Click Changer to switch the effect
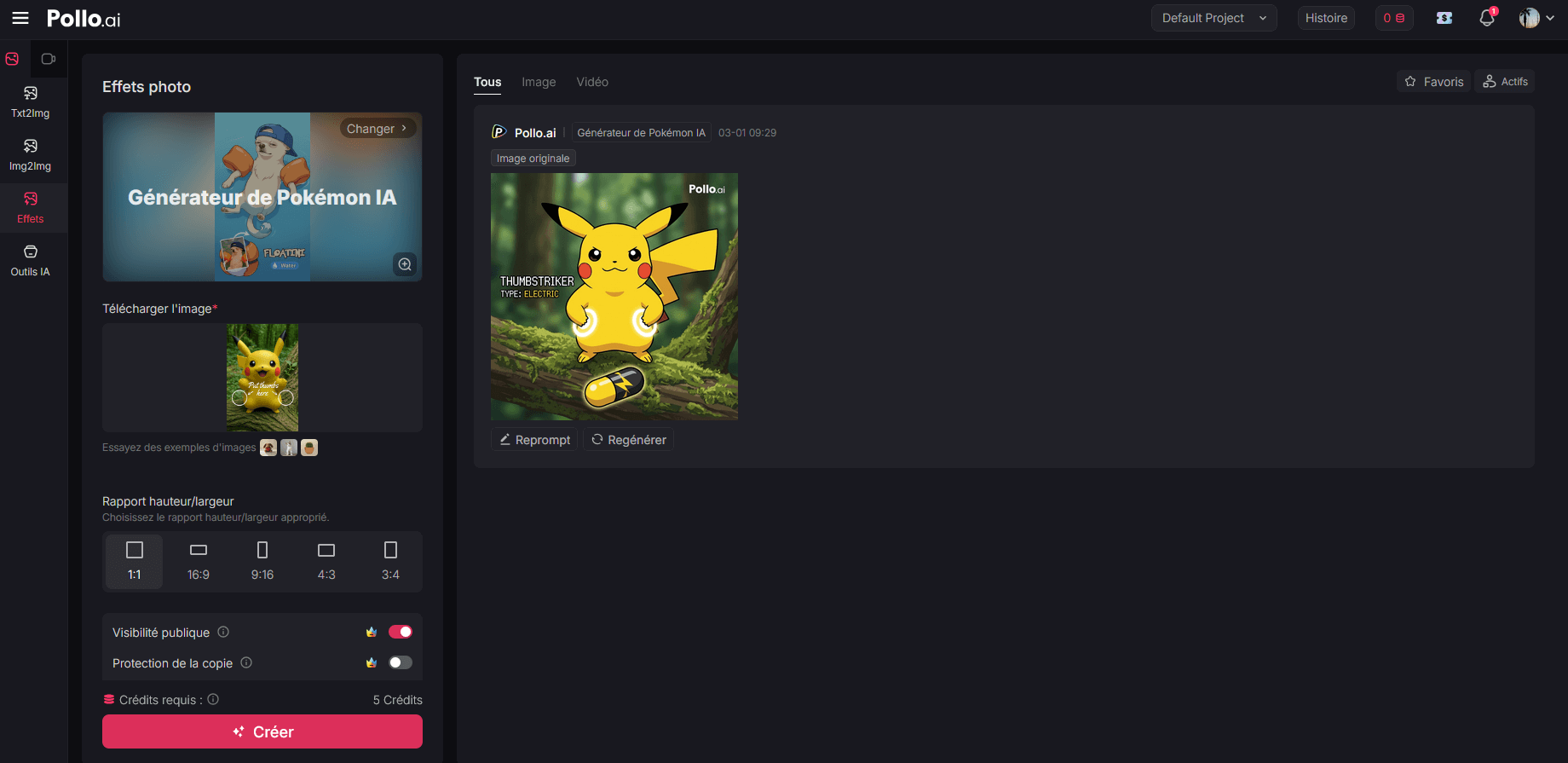This screenshot has width=1568, height=763. click(x=377, y=129)
